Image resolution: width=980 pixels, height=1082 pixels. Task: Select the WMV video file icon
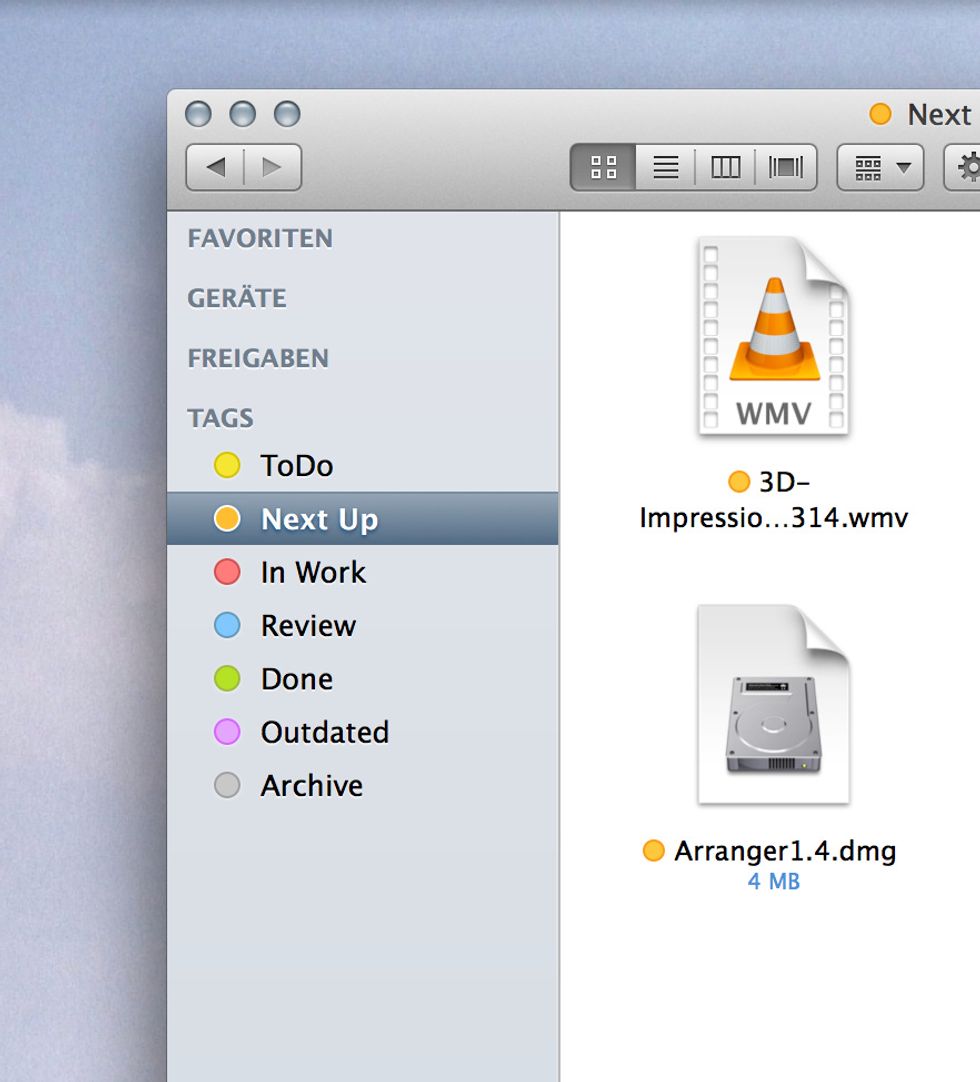tap(773, 336)
